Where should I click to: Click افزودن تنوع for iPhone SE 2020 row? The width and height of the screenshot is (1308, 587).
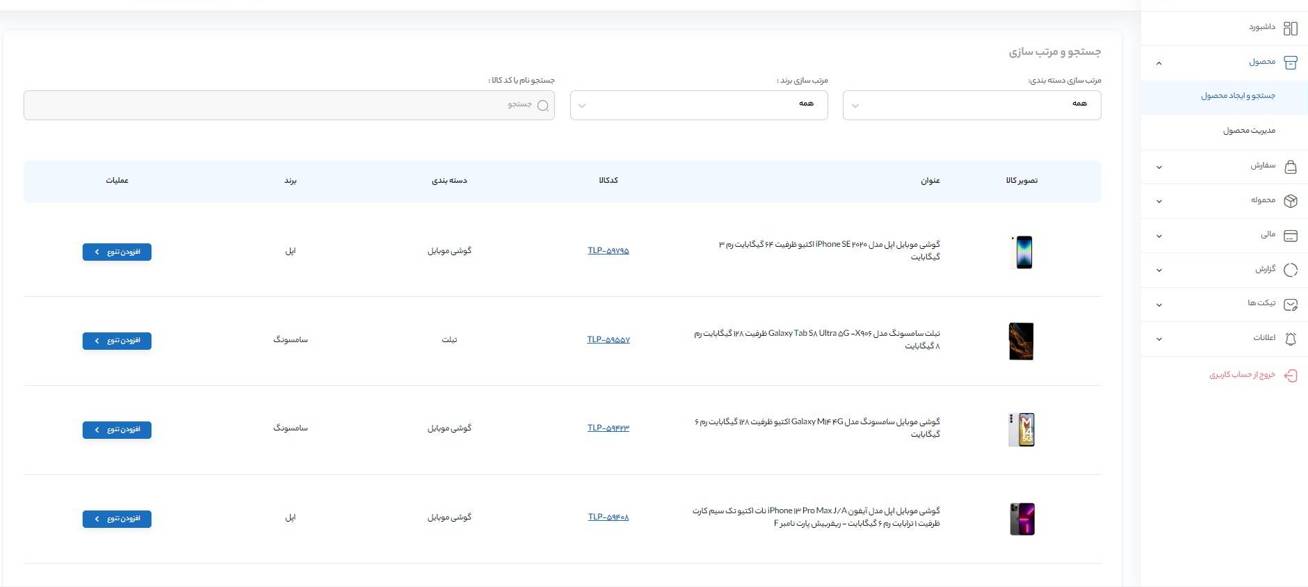coord(117,252)
